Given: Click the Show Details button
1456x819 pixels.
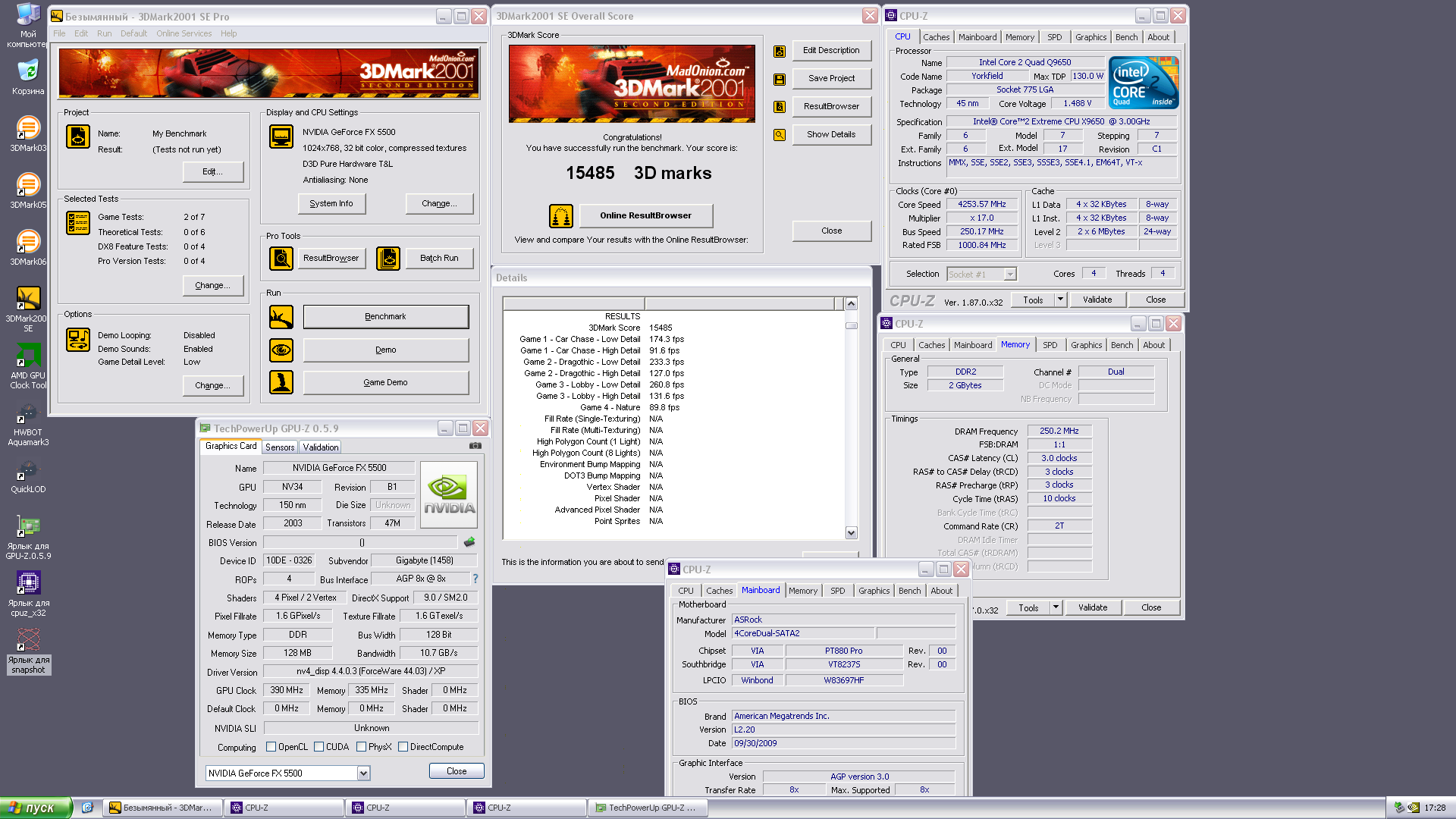Looking at the screenshot, I should (831, 134).
